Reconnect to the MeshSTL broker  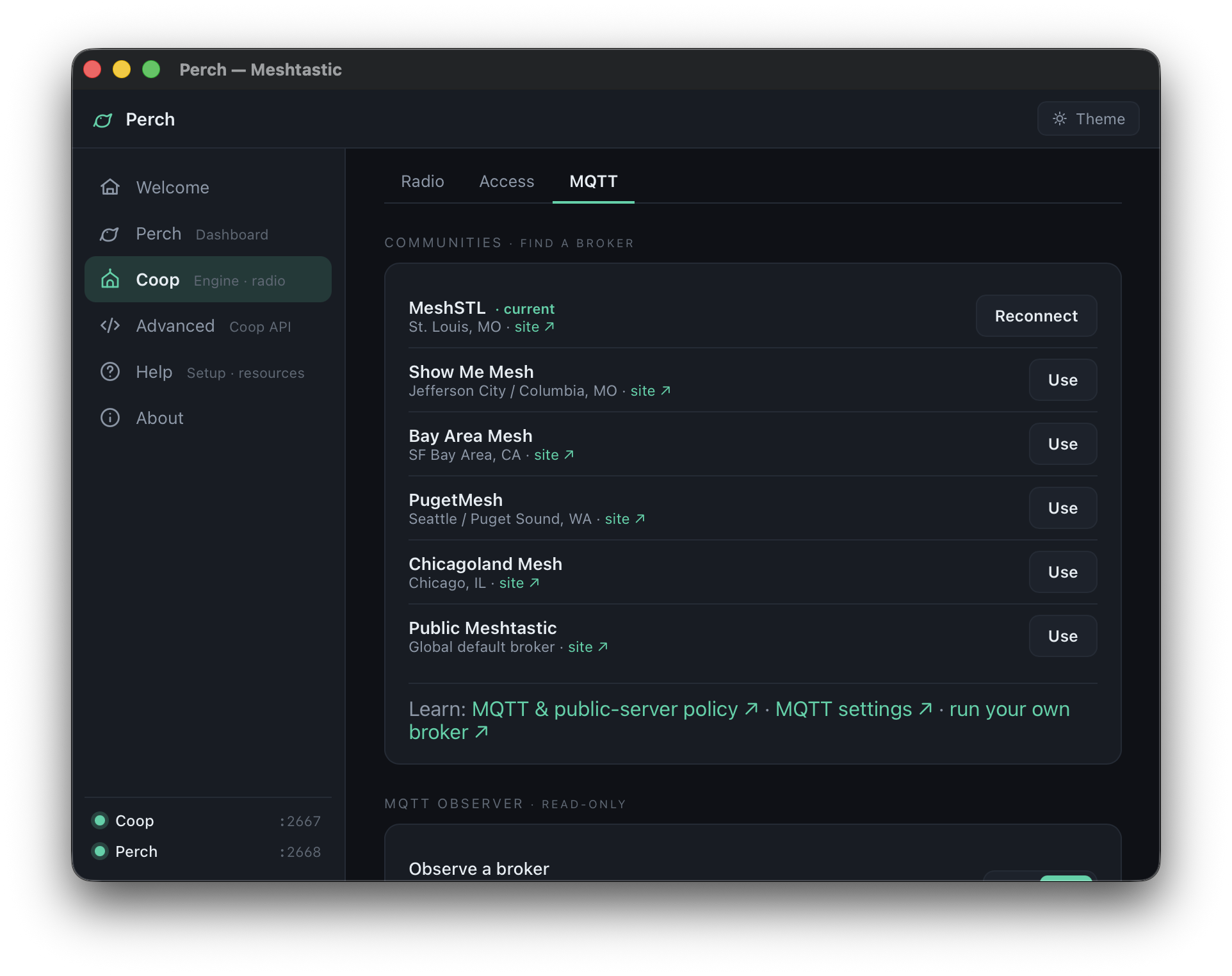pos(1036,316)
